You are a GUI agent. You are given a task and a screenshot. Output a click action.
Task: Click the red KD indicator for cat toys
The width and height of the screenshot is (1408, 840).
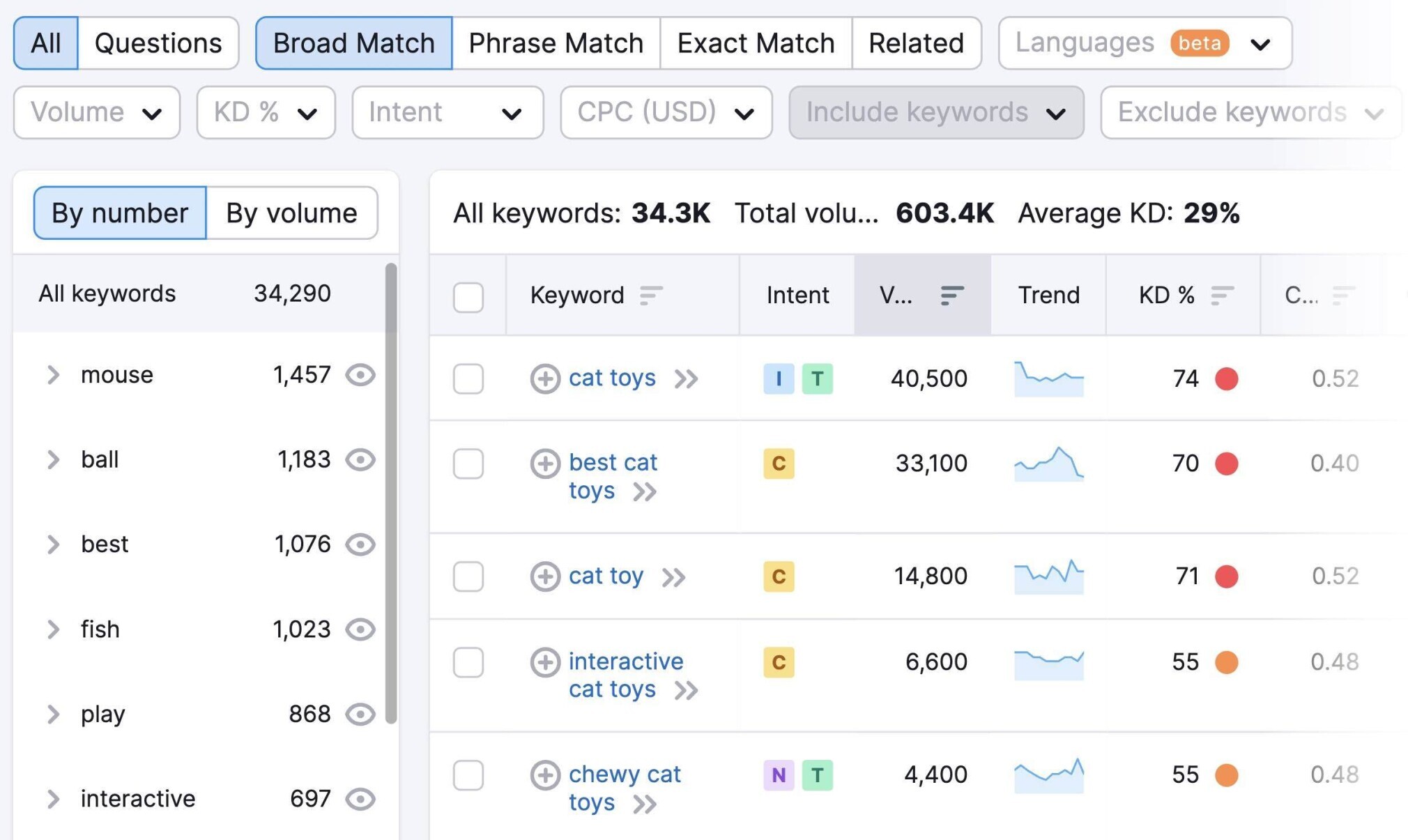pos(1227,379)
